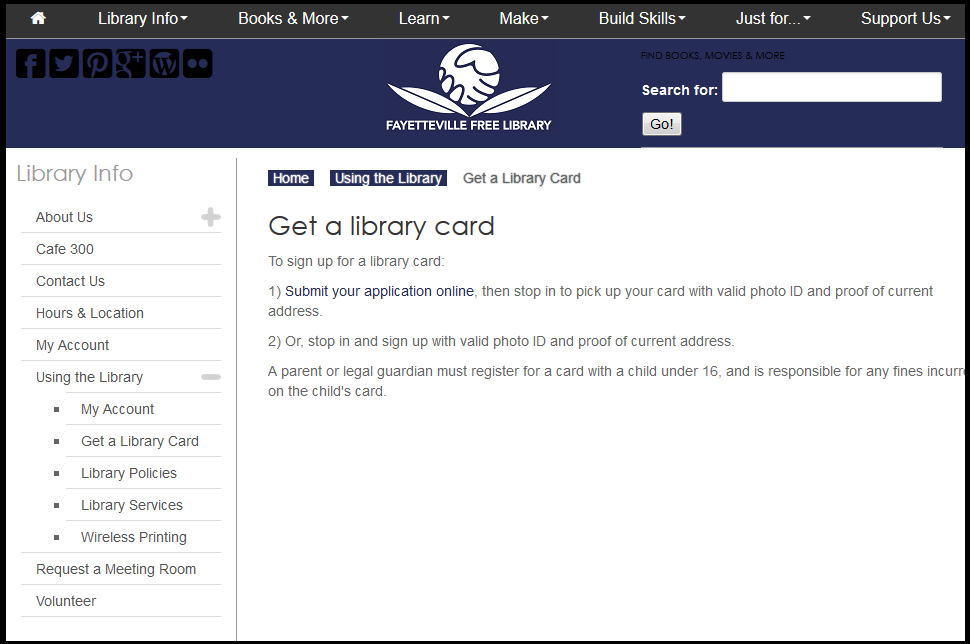
Task: Select the Support Us menu item
Action: coord(905,18)
